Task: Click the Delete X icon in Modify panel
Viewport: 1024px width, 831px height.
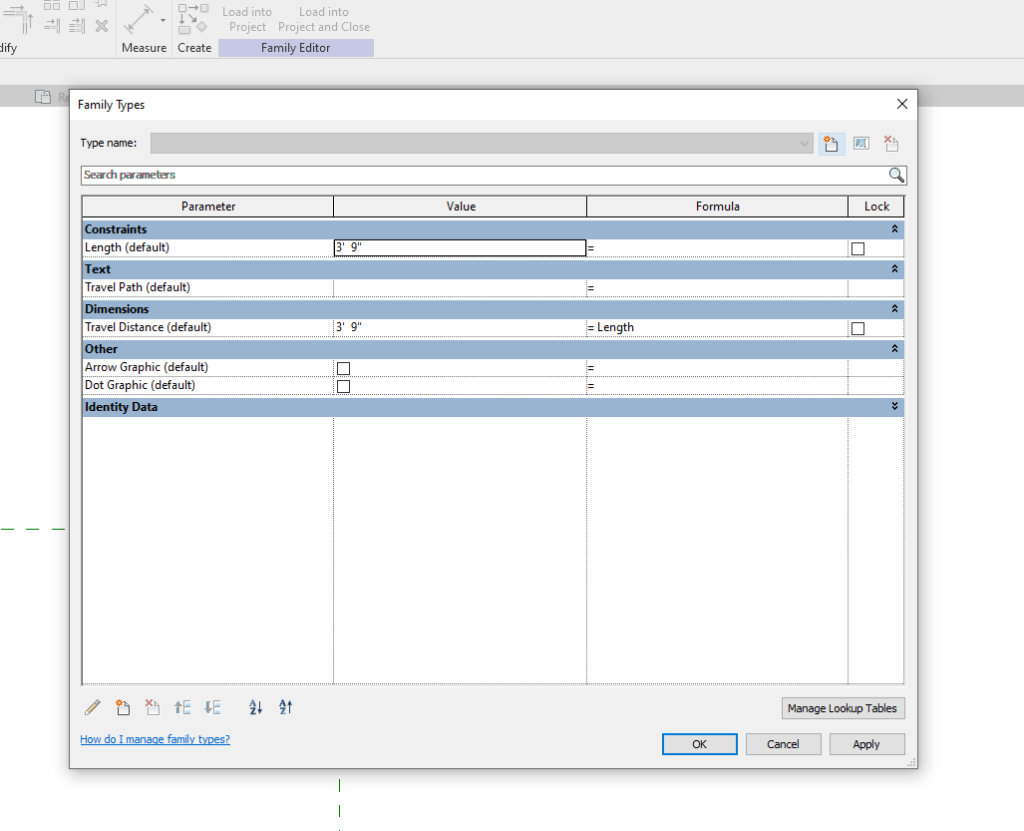Action: [x=101, y=26]
